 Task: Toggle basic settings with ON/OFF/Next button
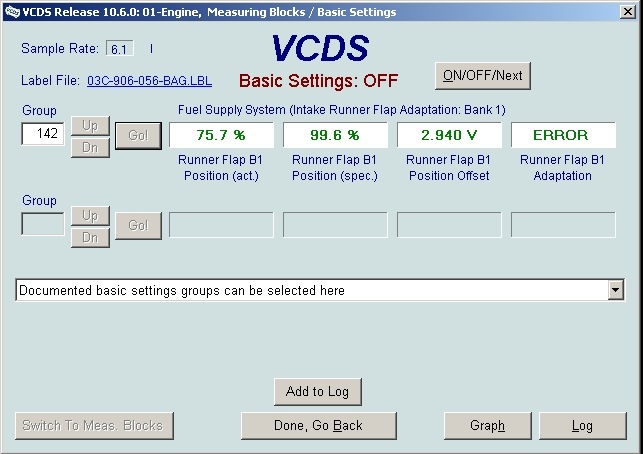[x=483, y=75]
